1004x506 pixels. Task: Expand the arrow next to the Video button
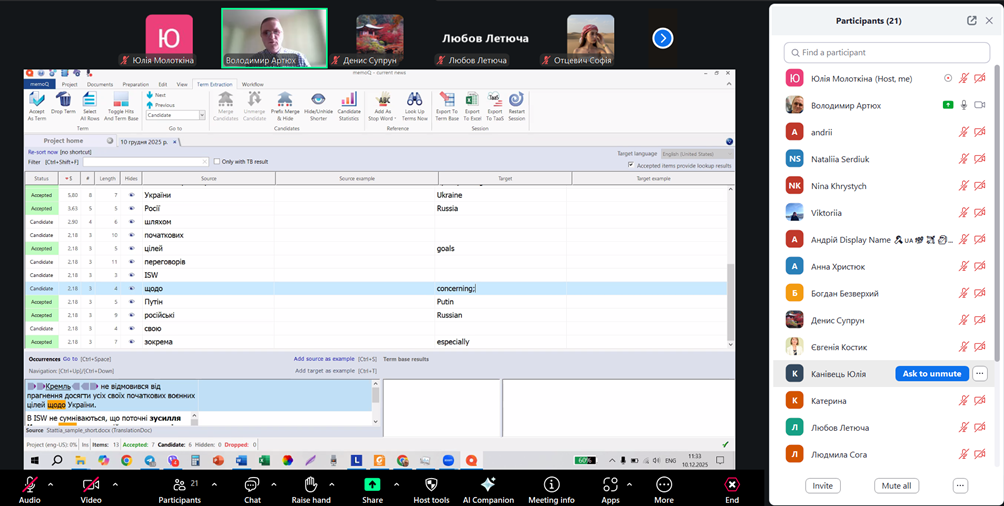tap(115, 485)
